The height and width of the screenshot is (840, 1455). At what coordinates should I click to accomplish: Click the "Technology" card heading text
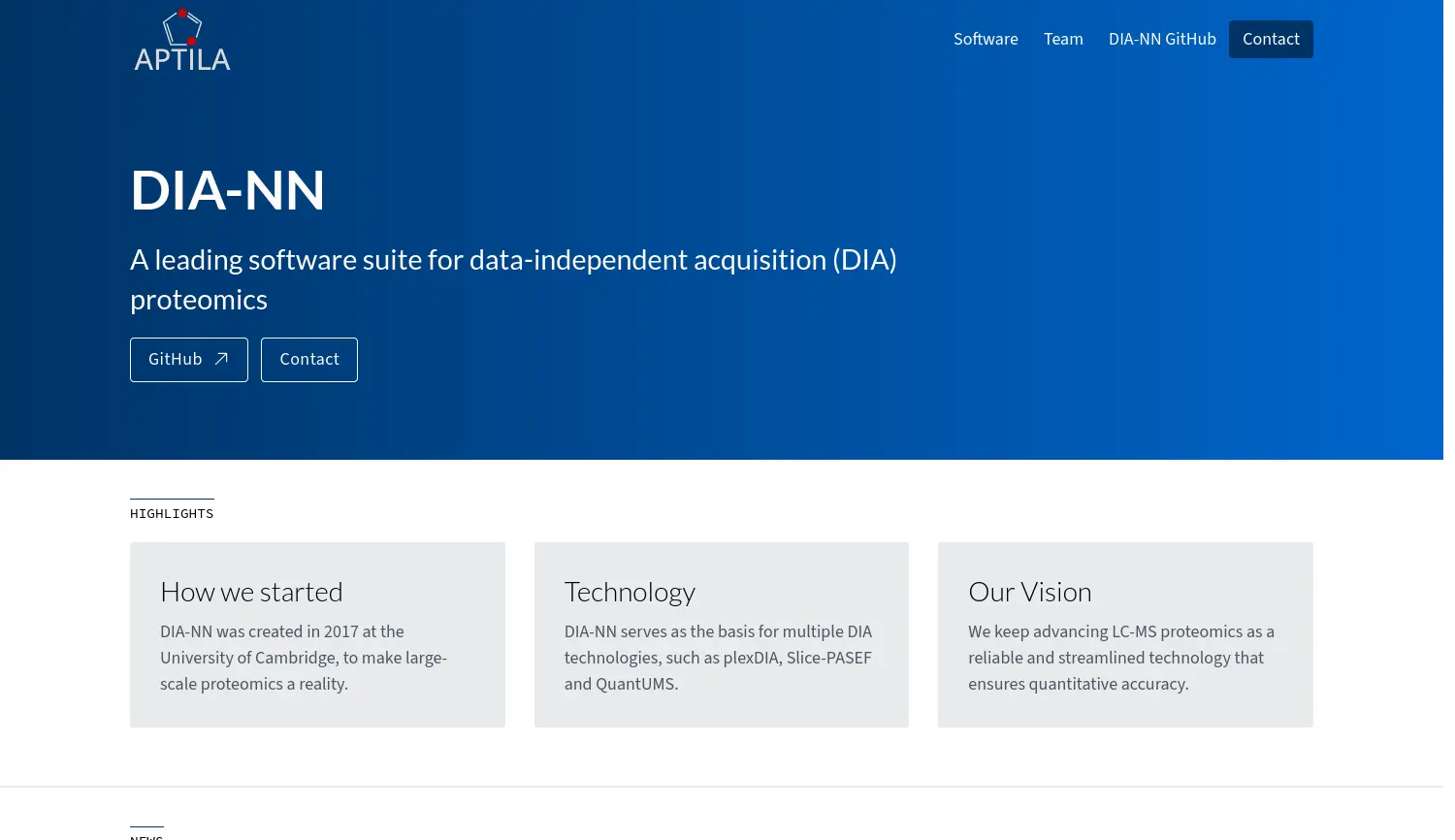point(630,592)
